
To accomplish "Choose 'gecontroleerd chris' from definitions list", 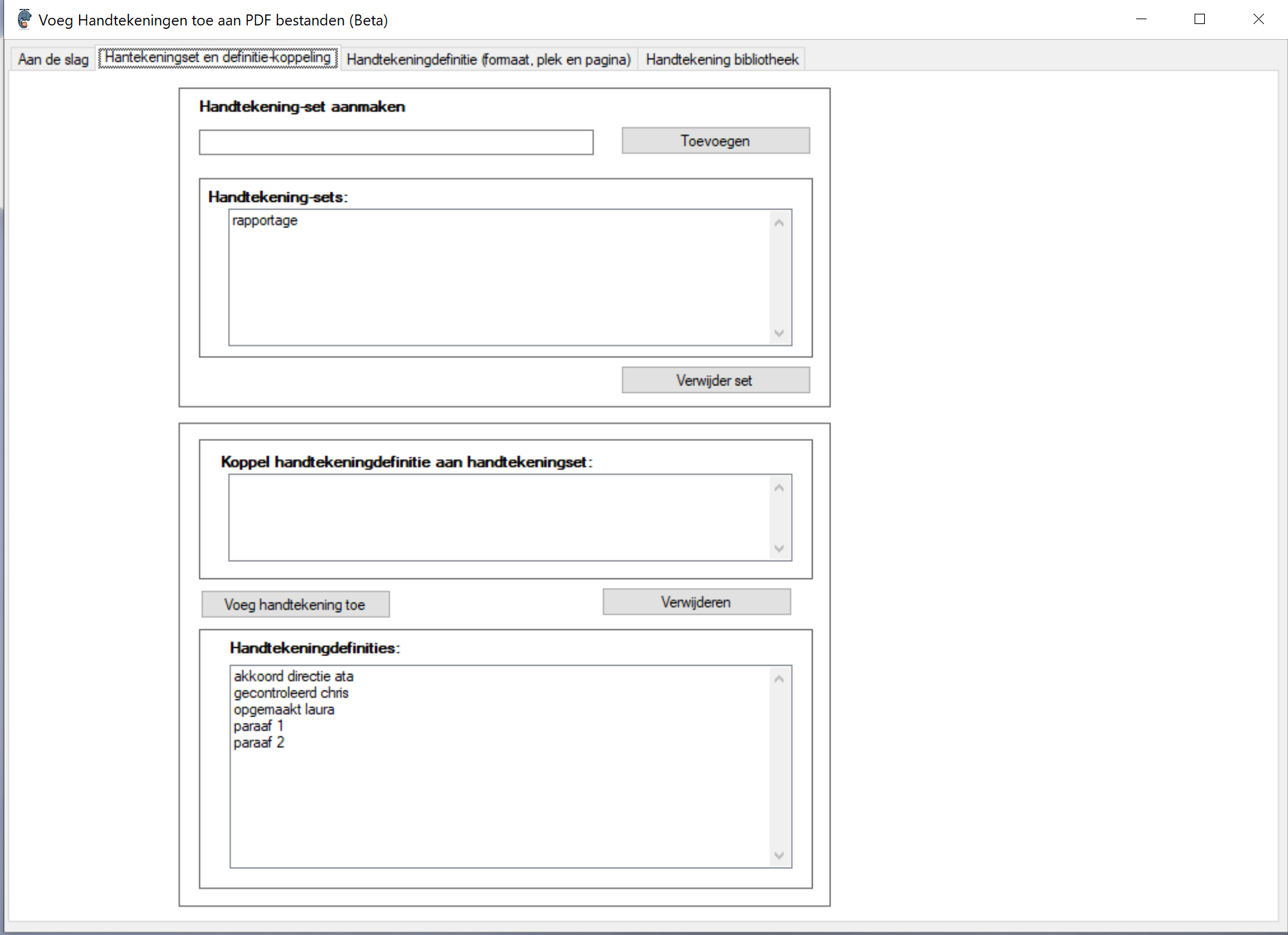I will [x=291, y=692].
